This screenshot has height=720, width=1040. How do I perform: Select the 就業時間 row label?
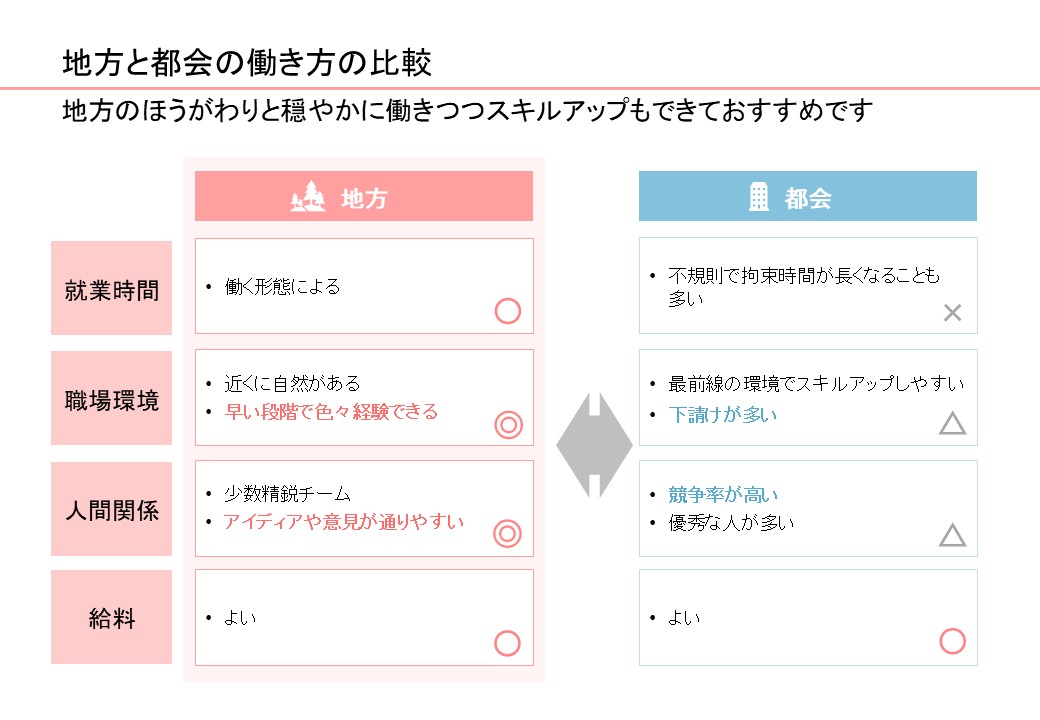[112, 290]
